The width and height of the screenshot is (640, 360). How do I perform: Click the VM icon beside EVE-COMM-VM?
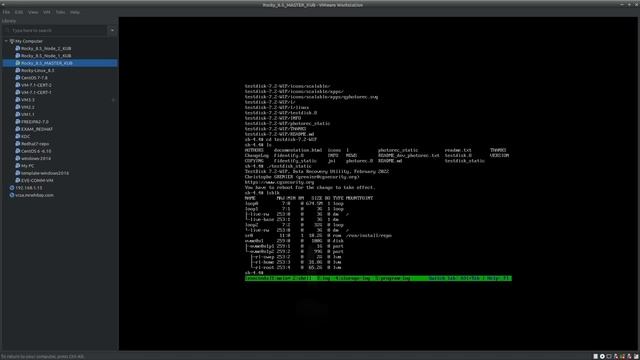coord(18,180)
